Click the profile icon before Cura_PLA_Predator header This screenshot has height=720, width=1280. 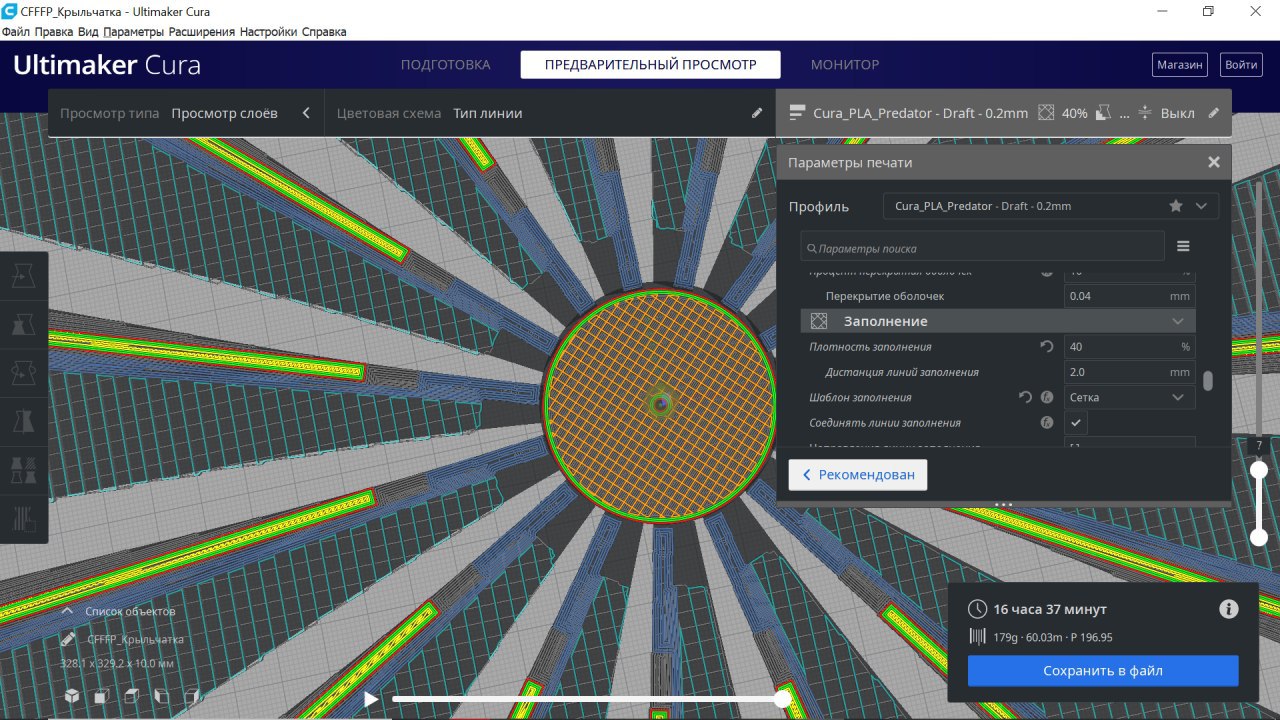tap(797, 113)
